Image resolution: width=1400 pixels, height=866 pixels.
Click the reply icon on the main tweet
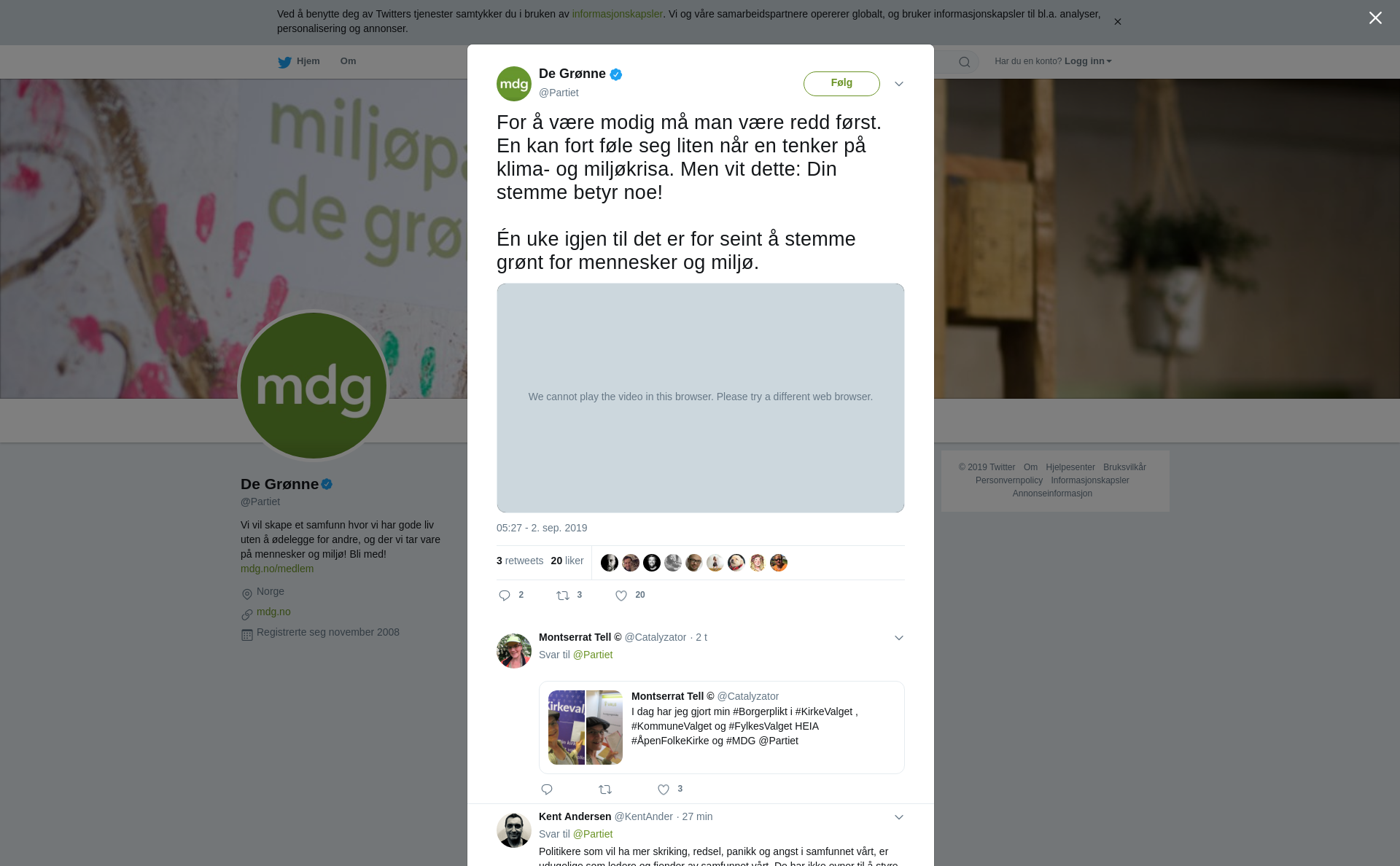tap(505, 596)
